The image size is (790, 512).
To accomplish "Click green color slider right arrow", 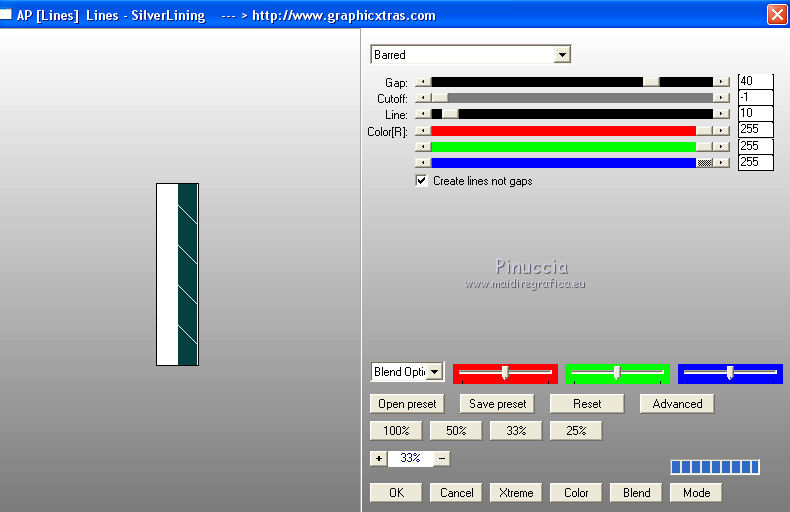I will pos(721,147).
